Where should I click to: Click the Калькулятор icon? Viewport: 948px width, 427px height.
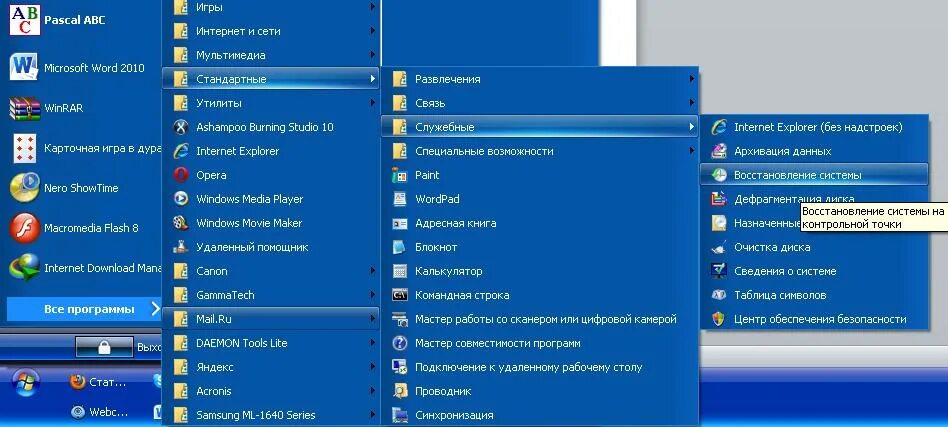(400, 271)
